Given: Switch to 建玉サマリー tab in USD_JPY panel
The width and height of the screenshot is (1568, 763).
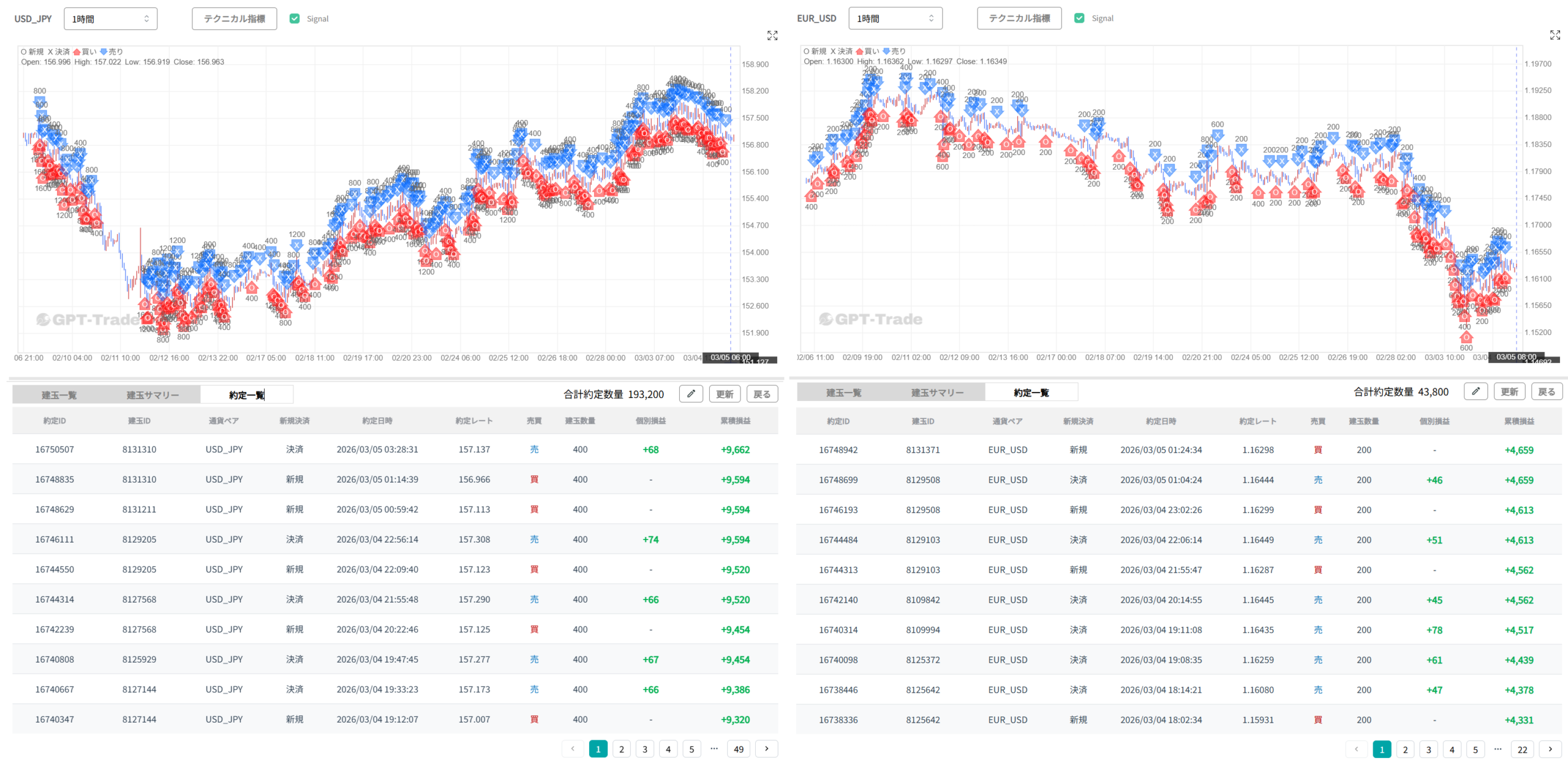Looking at the screenshot, I should [153, 395].
